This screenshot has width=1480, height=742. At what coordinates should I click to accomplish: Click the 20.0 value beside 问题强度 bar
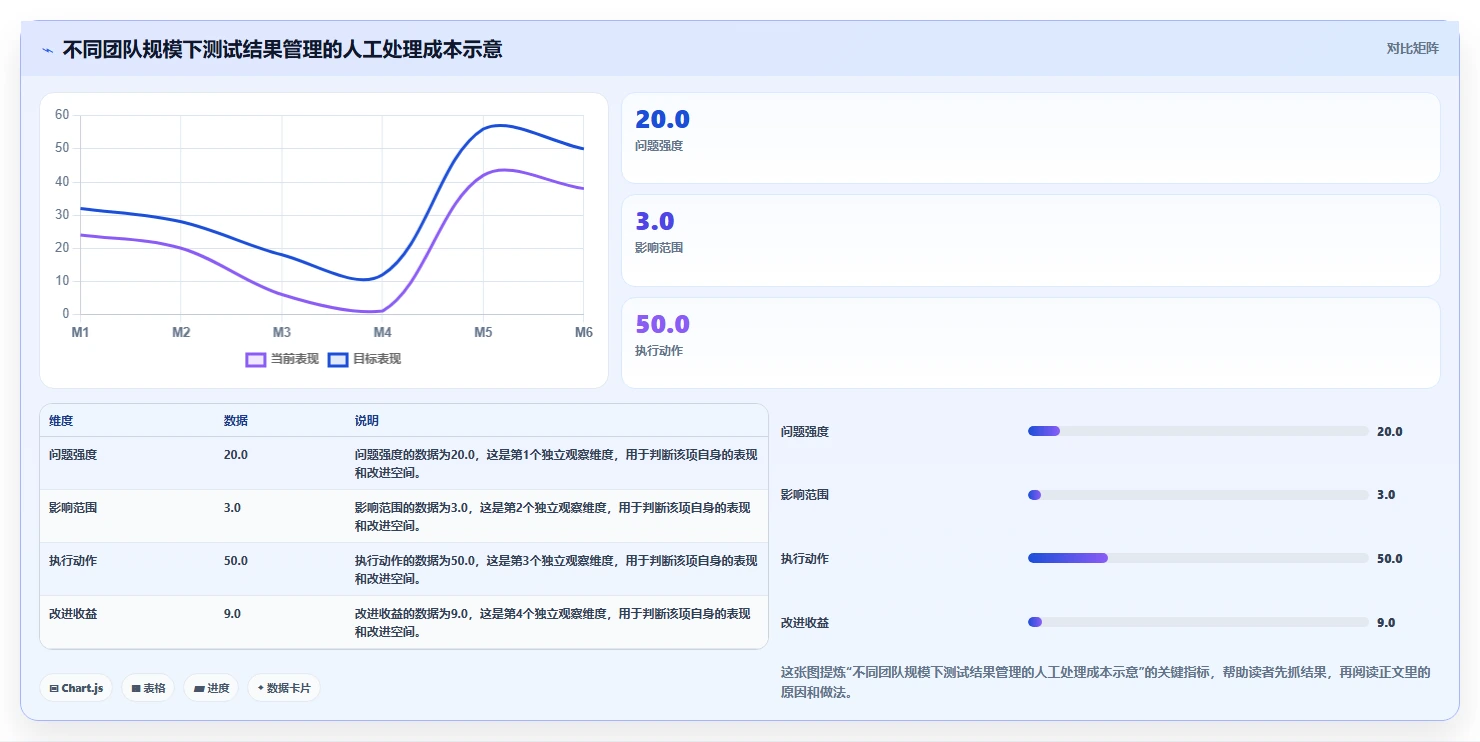pos(1390,431)
